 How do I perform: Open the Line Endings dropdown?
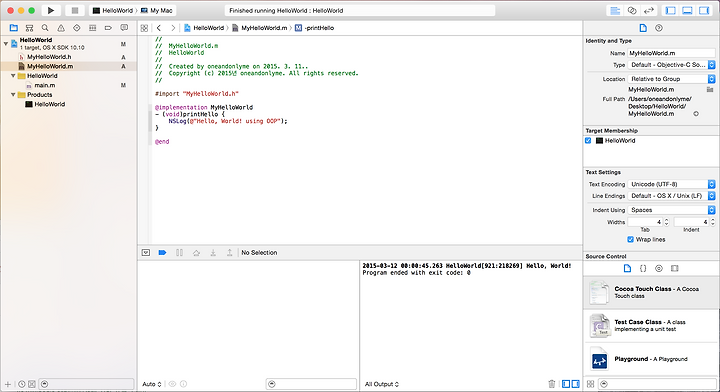(x=671, y=196)
